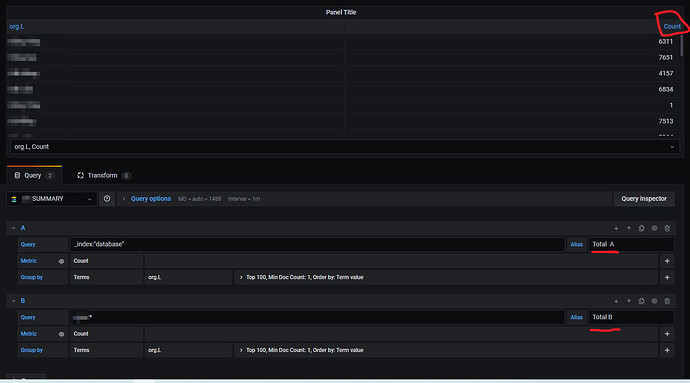Add another metric to query A
Viewport: 690px width, 383px height.
[667, 261]
